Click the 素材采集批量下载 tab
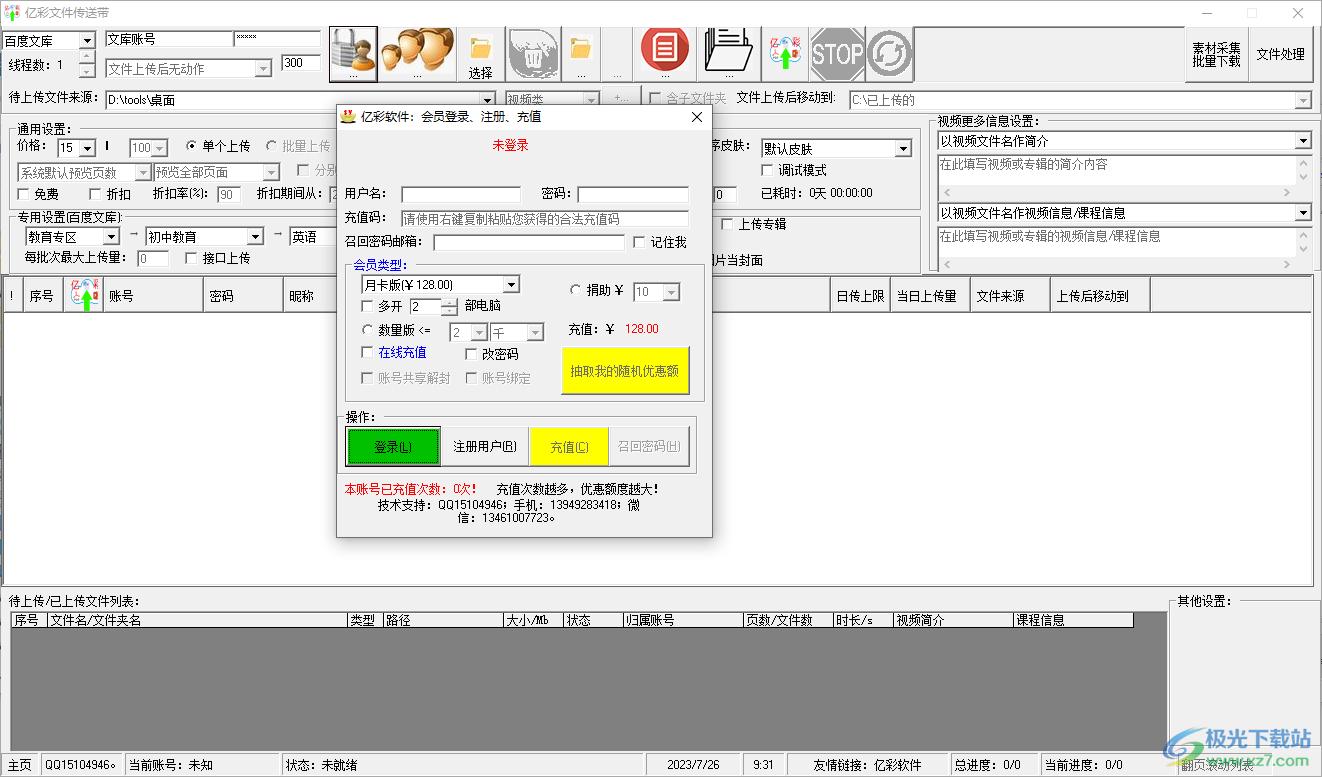This screenshot has height=777, width=1322. [1216, 54]
